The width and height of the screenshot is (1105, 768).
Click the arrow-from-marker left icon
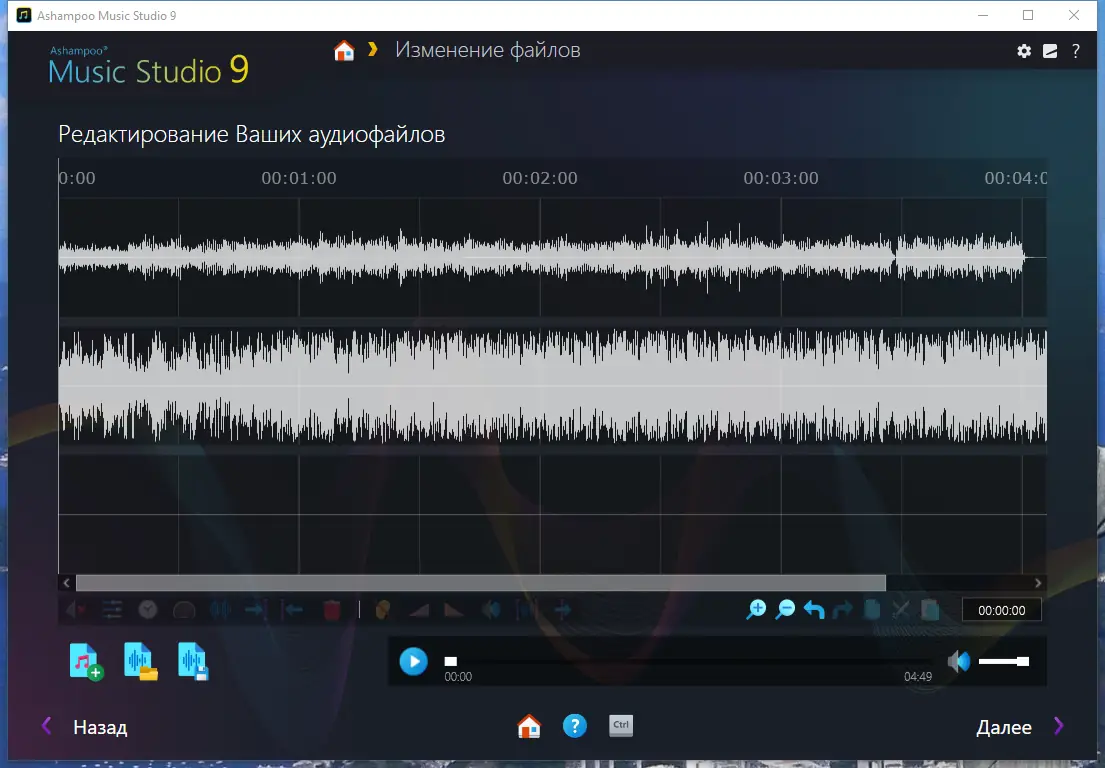pyautogui.click(x=292, y=609)
